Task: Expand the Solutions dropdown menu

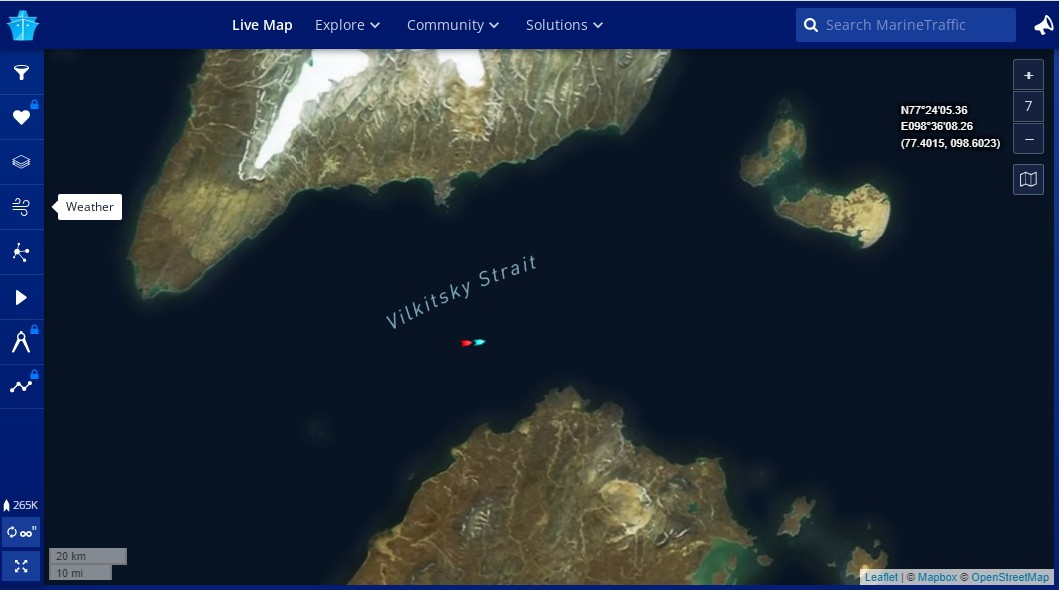Action: (564, 25)
